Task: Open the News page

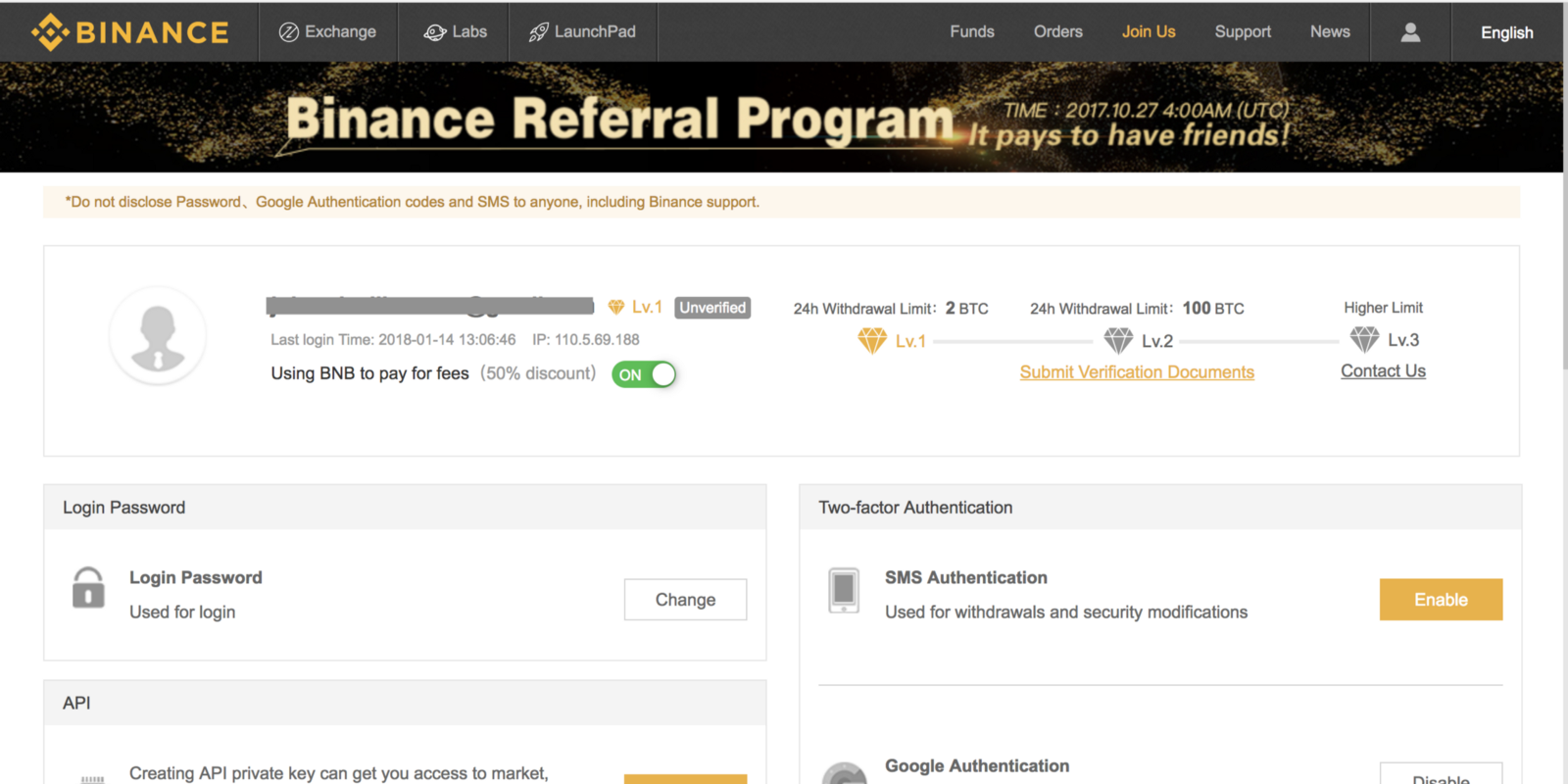Action: (x=1330, y=31)
